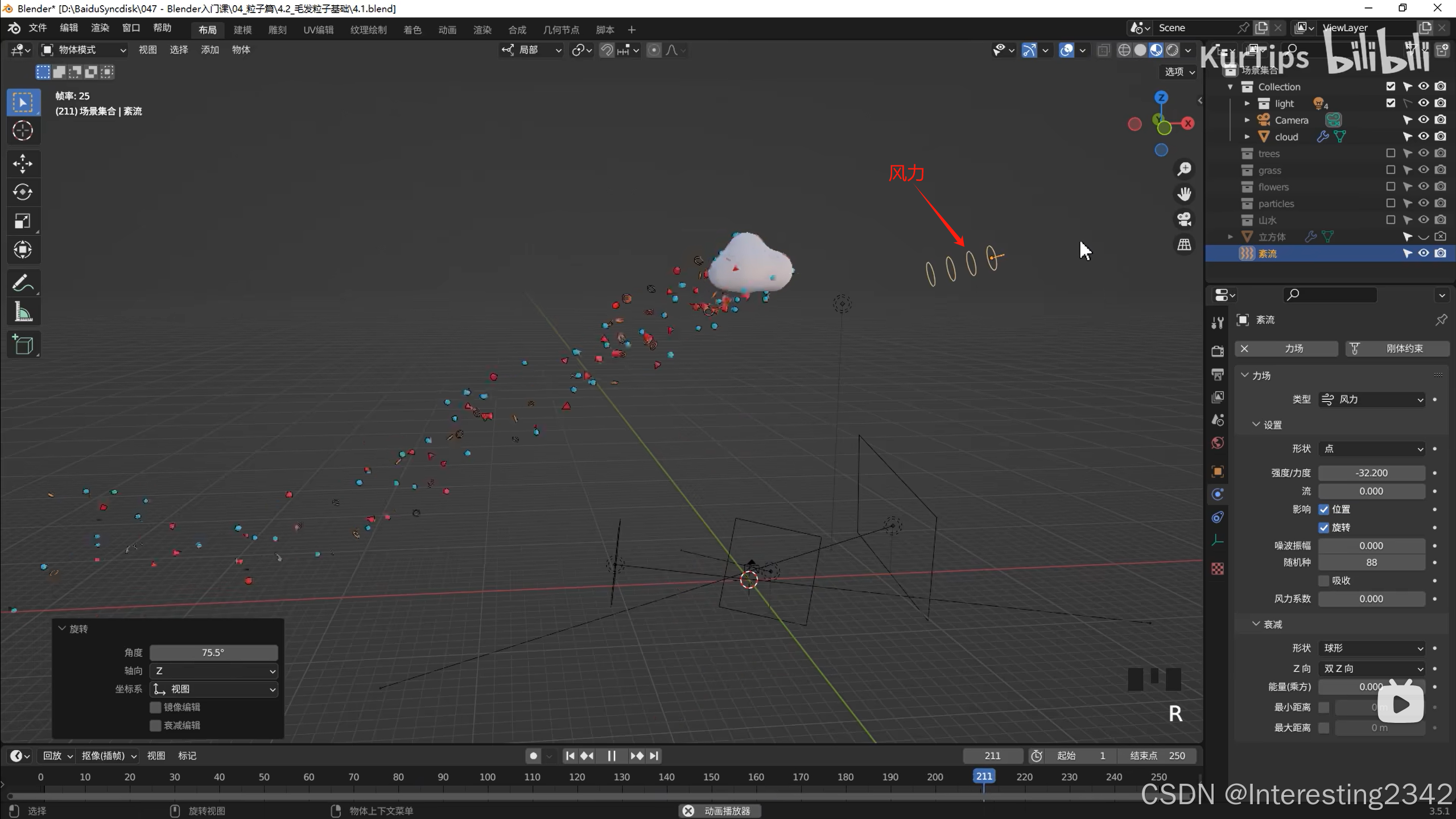Open Physics properties tab icon
Image resolution: width=1456 pixels, height=819 pixels.
click(1218, 494)
